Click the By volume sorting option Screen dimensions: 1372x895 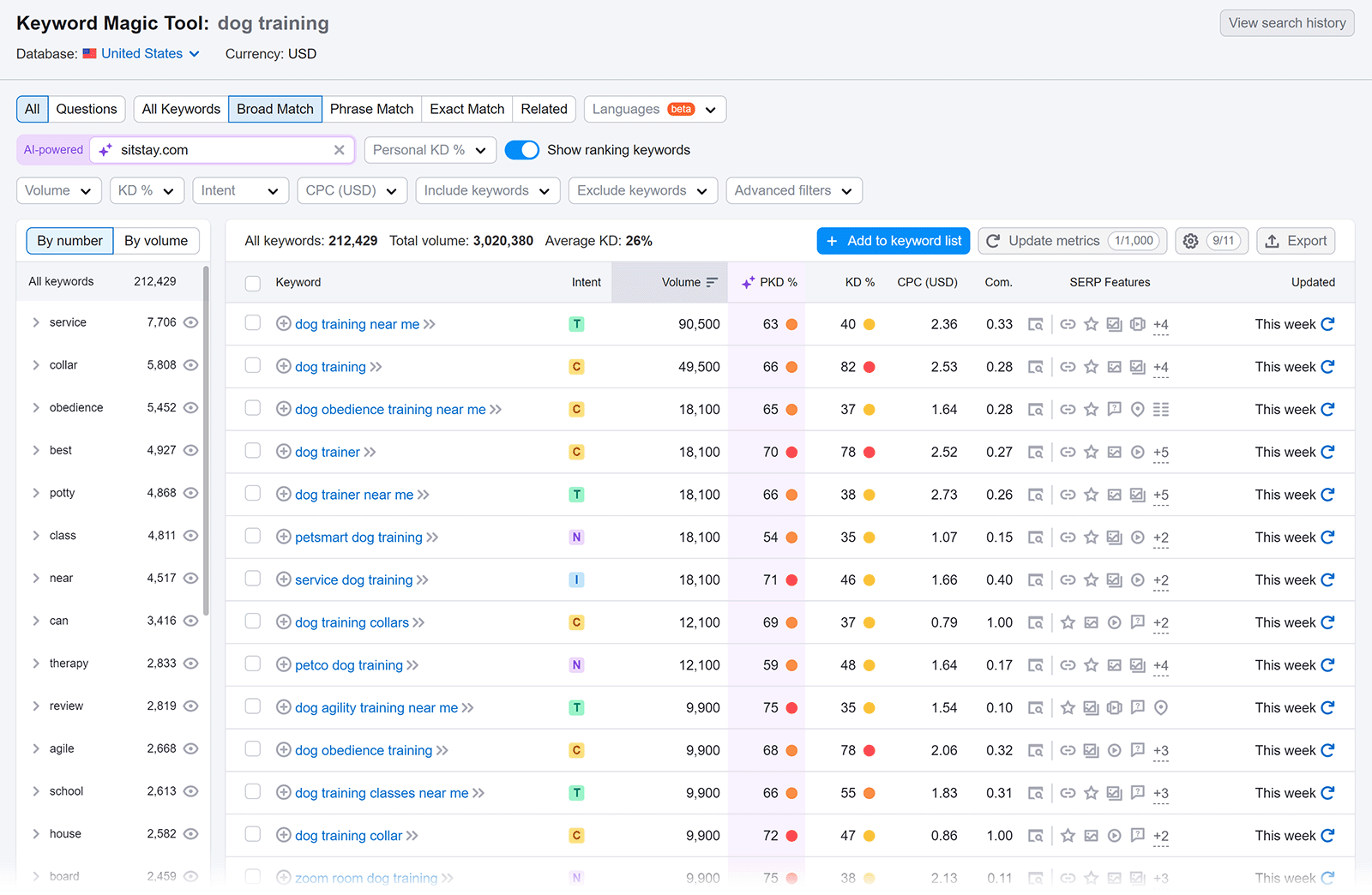click(x=156, y=241)
